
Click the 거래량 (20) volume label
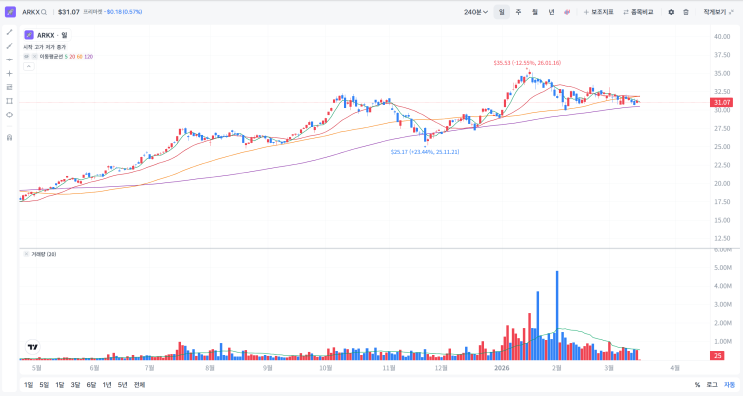click(44, 254)
